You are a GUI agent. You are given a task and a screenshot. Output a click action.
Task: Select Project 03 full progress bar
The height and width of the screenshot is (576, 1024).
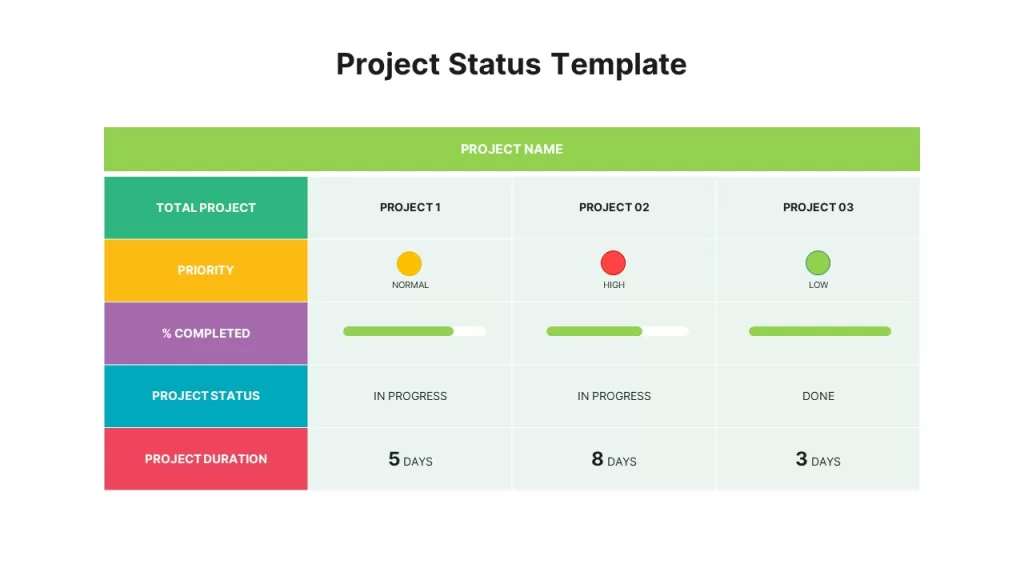820,331
